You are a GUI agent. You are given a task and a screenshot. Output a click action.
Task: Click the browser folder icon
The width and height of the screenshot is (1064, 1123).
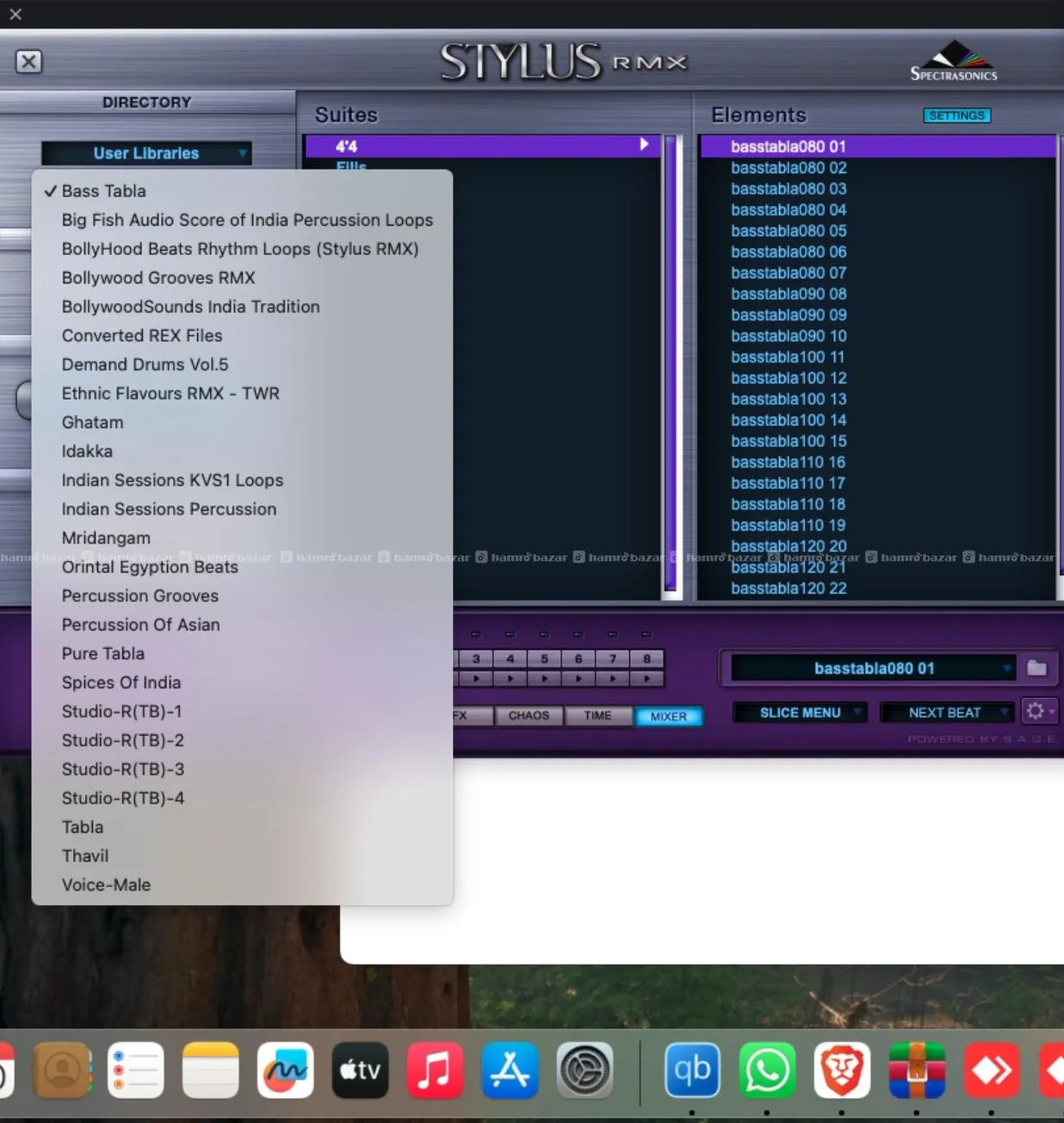[1036, 667]
